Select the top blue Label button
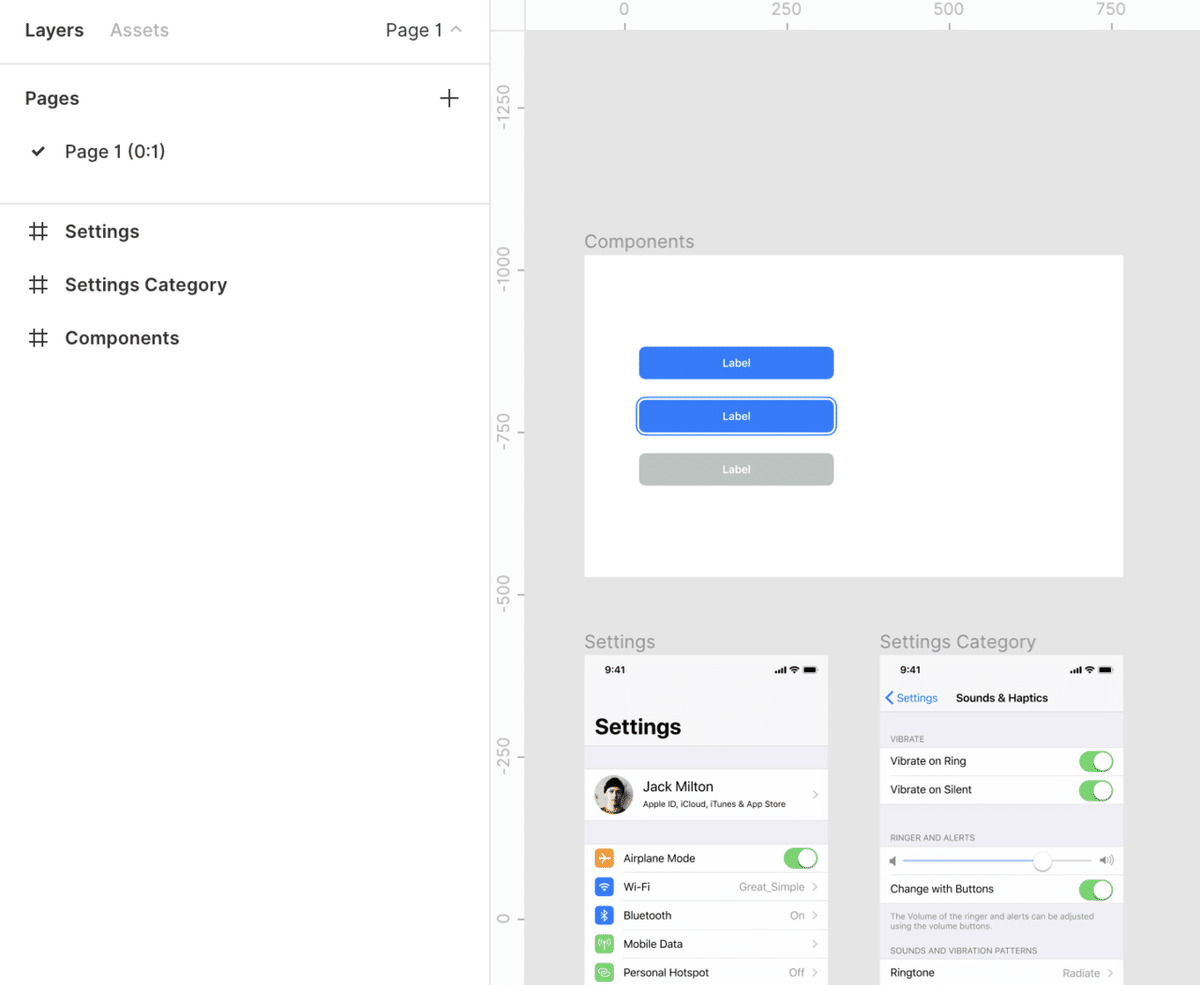 736,363
